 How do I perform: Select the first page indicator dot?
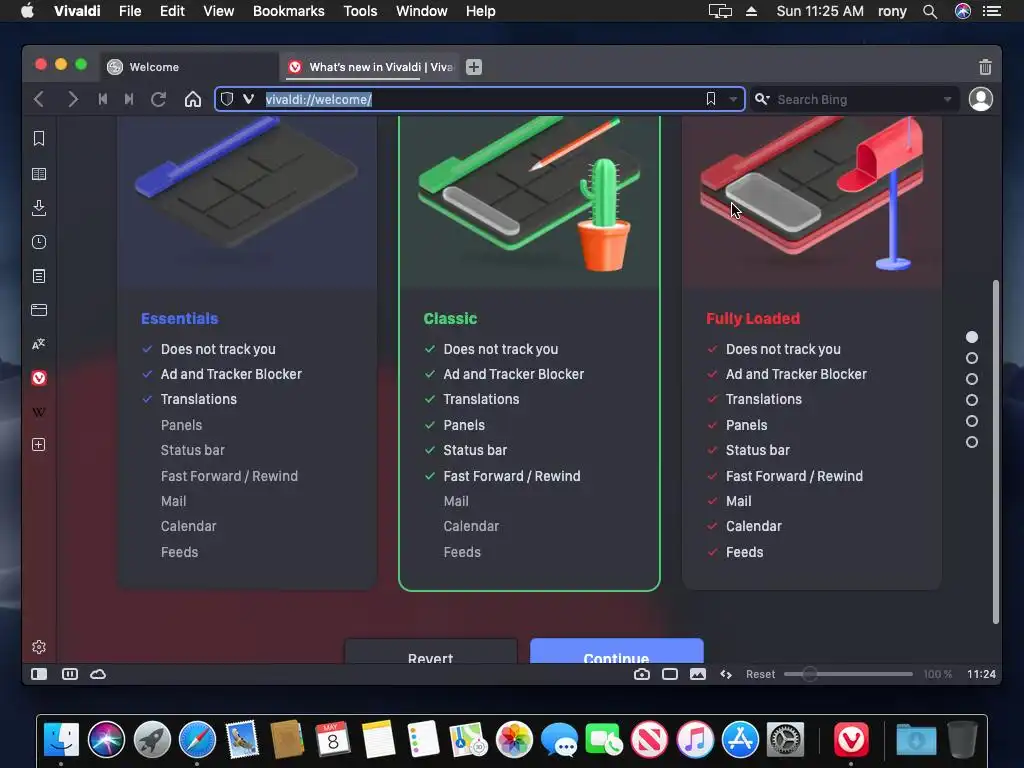tap(972, 337)
